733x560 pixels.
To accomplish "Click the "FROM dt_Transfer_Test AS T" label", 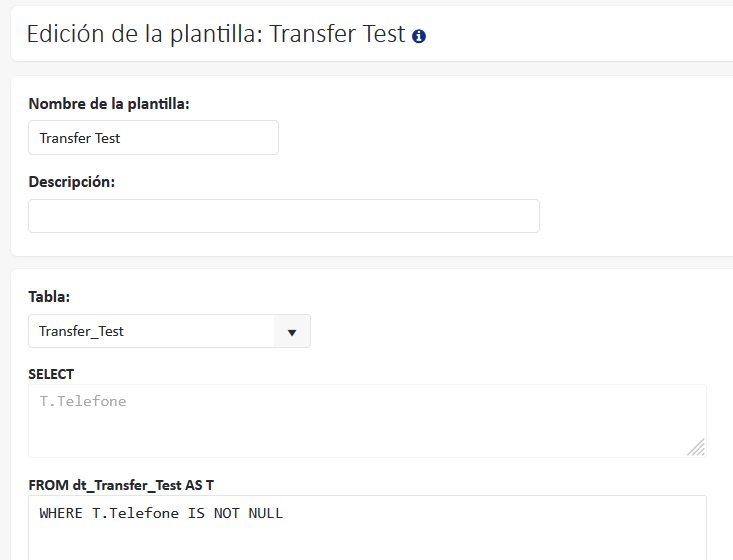I will 121,485.
